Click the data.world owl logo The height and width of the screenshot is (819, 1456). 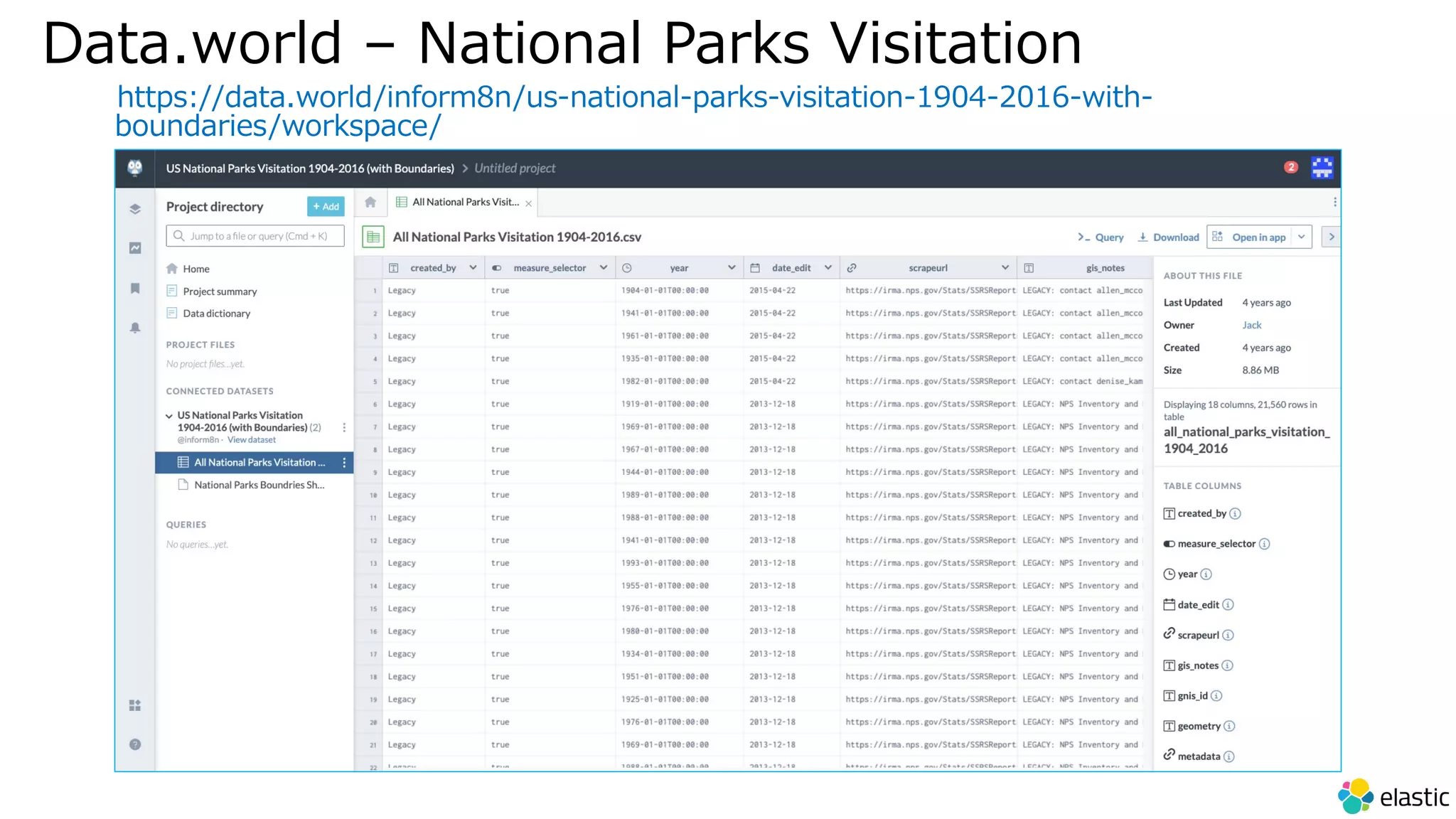tap(135, 168)
